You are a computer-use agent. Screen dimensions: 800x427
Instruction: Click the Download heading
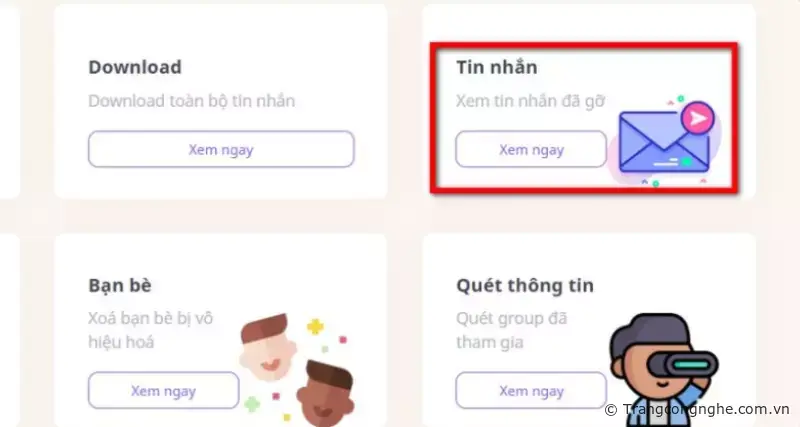[135, 67]
